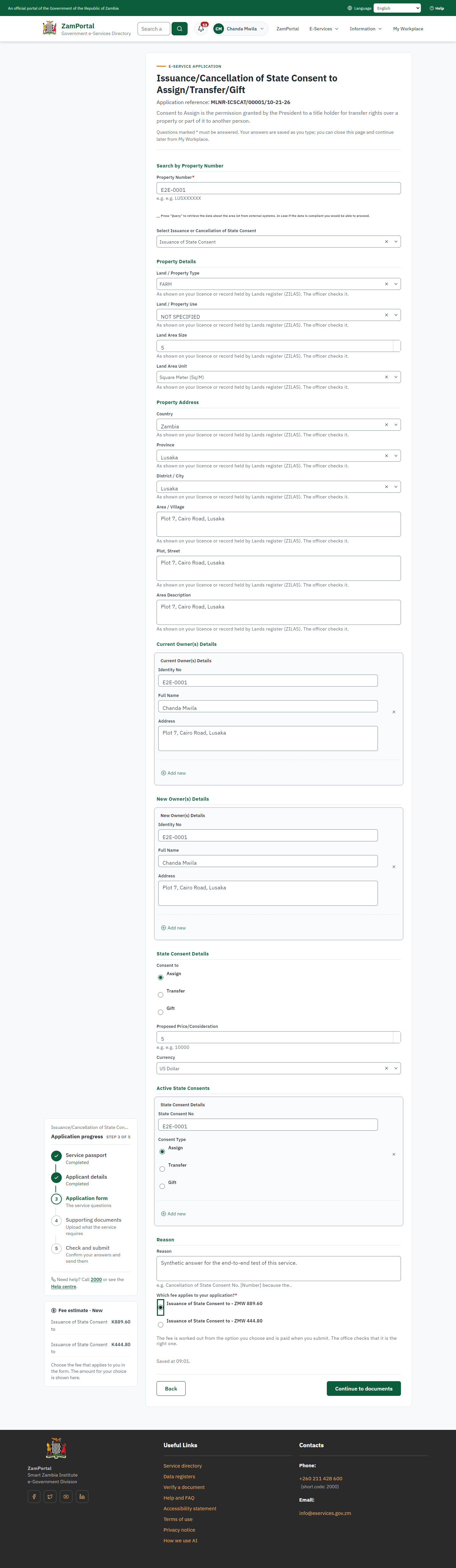
Task: Select Transfer under Consent to
Action: pyautogui.click(x=161, y=995)
